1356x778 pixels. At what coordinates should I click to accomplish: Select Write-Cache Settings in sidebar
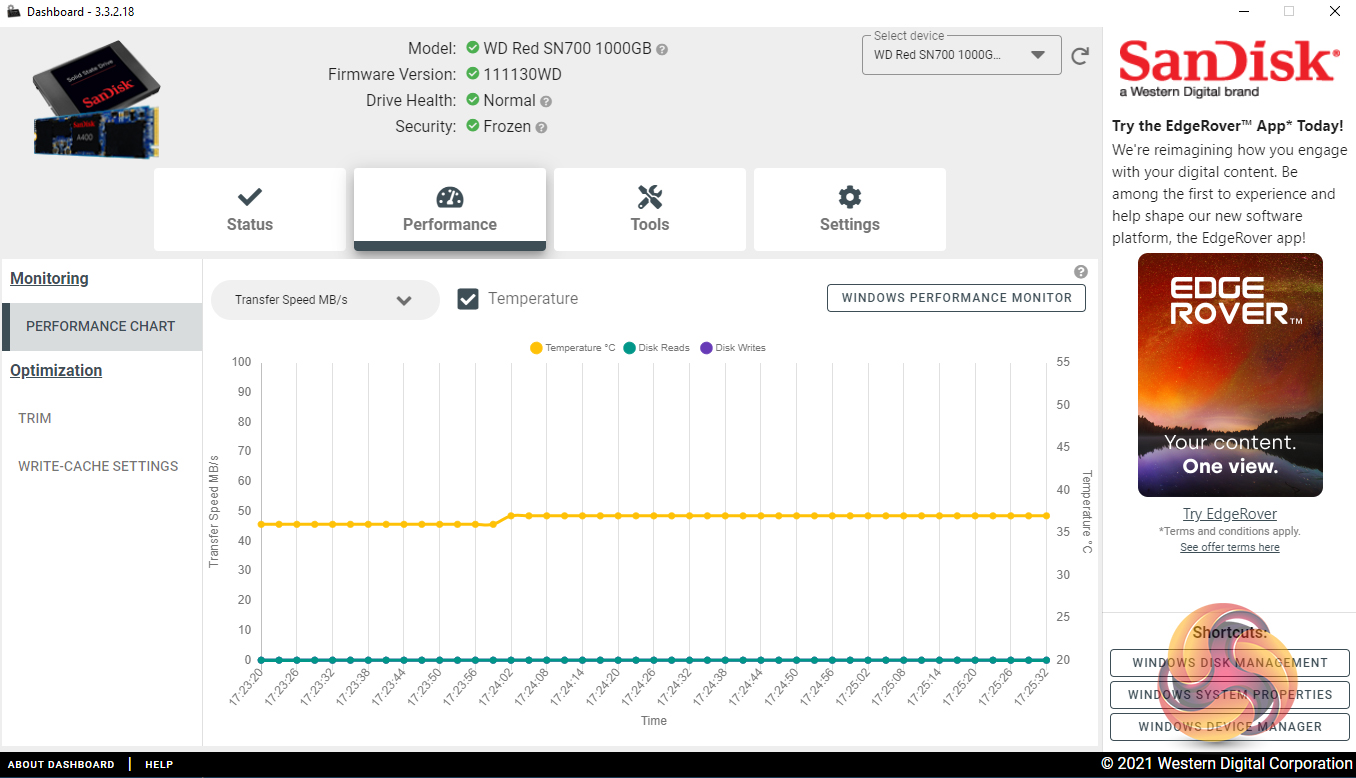98,466
